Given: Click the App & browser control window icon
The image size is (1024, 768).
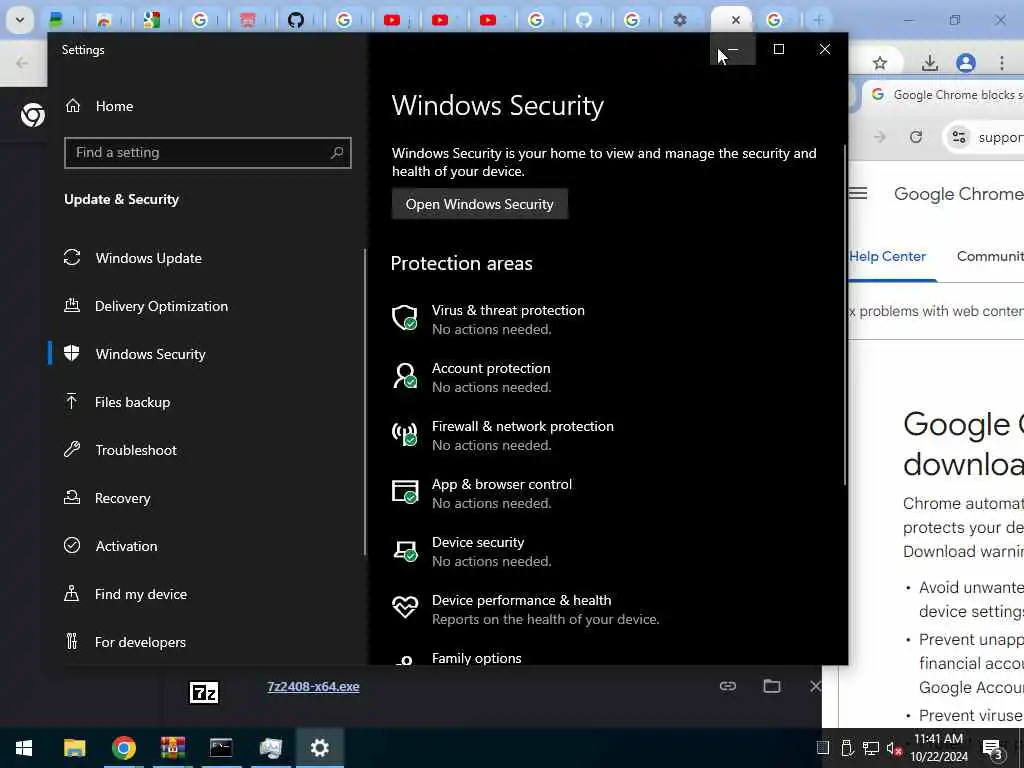Looking at the screenshot, I should [x=405, y=492].
